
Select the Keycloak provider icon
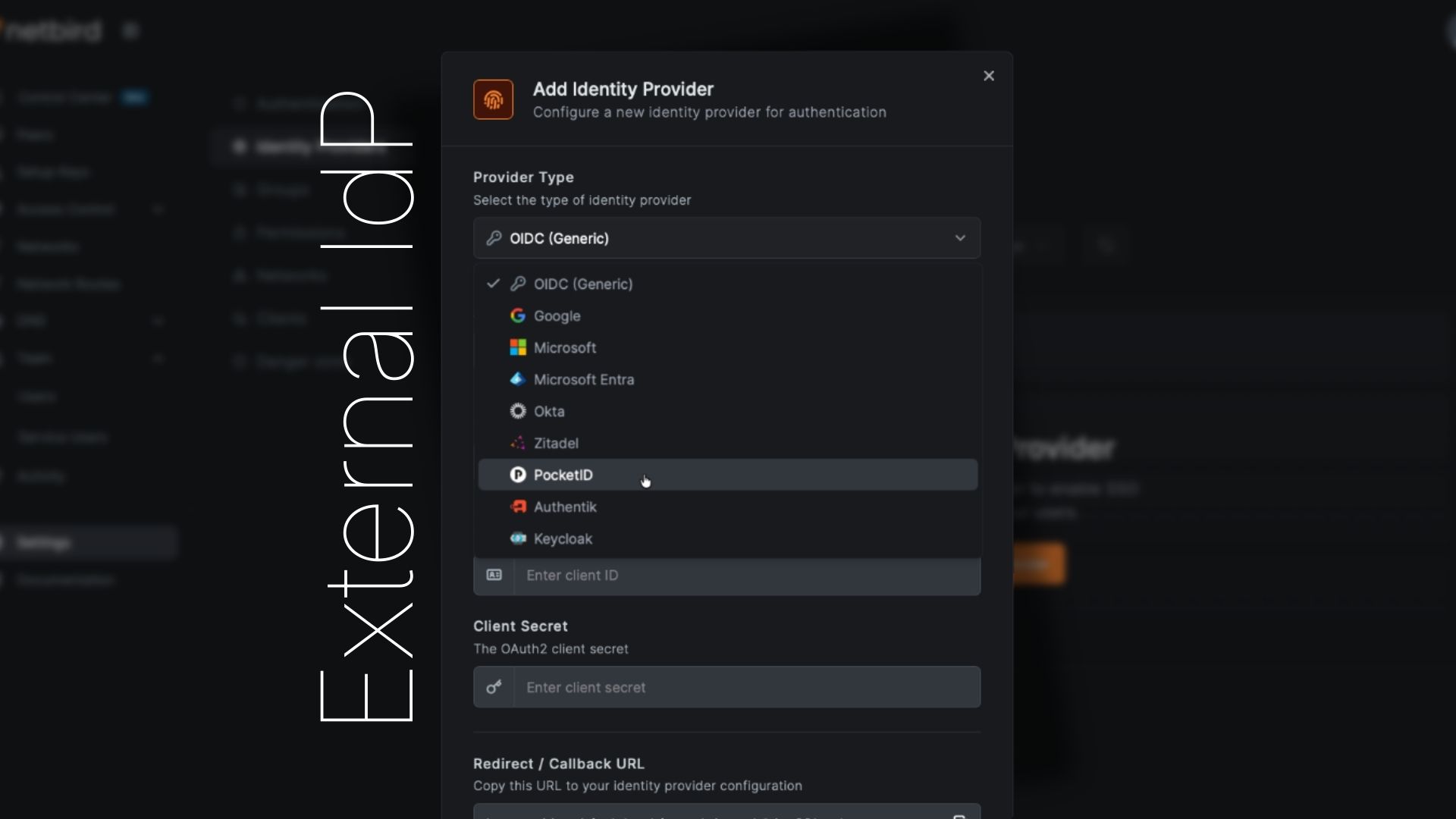(x=517, y=538)
